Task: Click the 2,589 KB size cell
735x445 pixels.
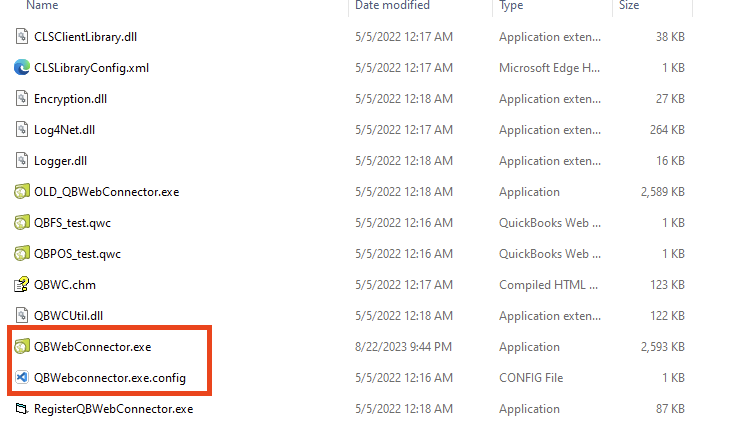Action: tap(663, 192)
